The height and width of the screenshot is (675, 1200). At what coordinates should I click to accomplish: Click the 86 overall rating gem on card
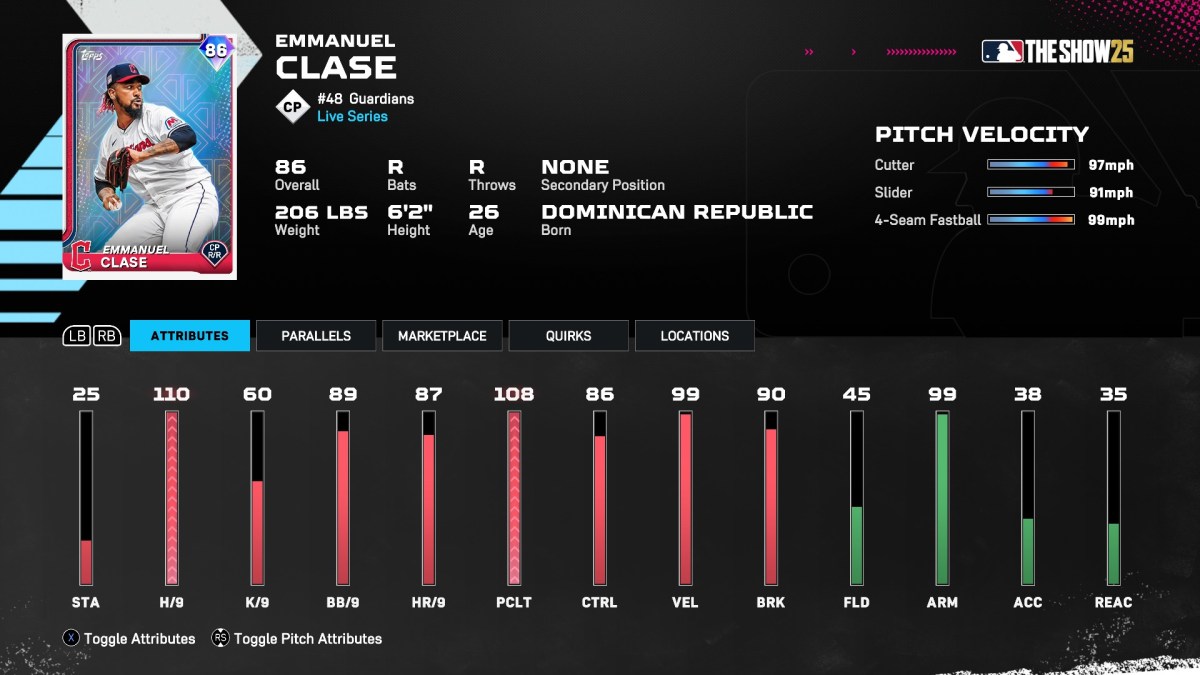(216, 50)
